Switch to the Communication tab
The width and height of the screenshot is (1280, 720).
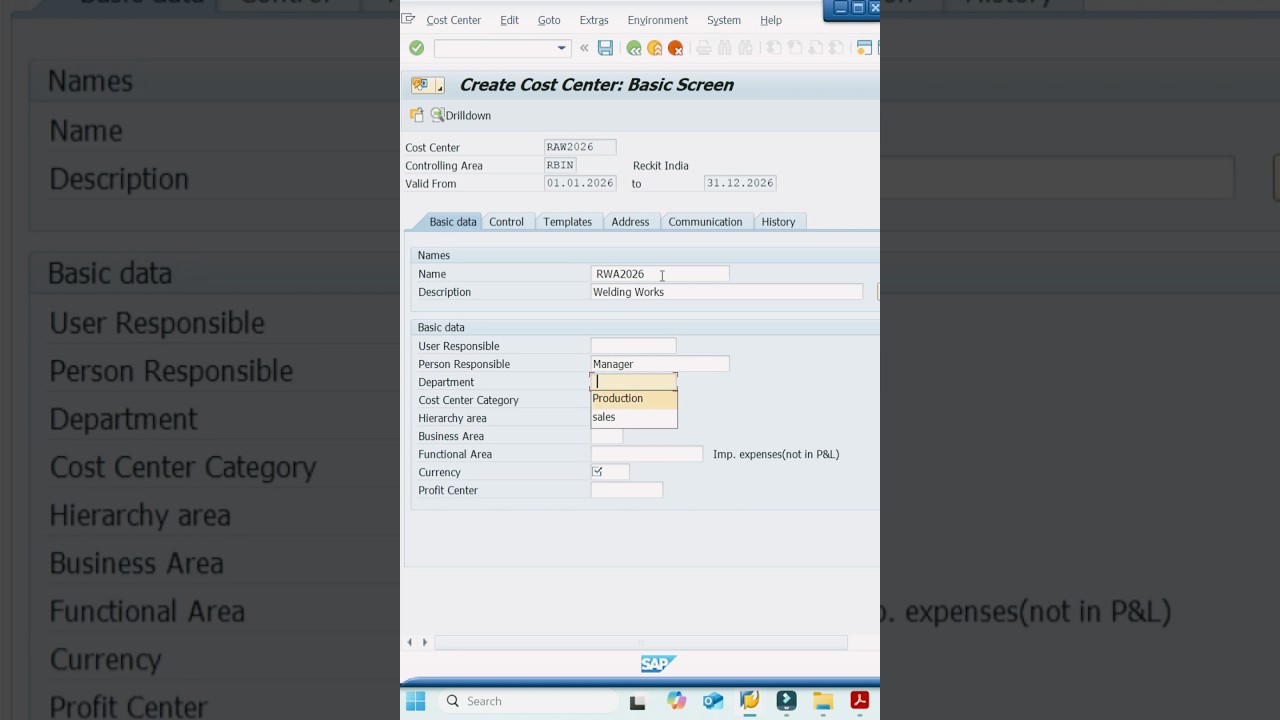pyautogui.click(x=705, y=222)
